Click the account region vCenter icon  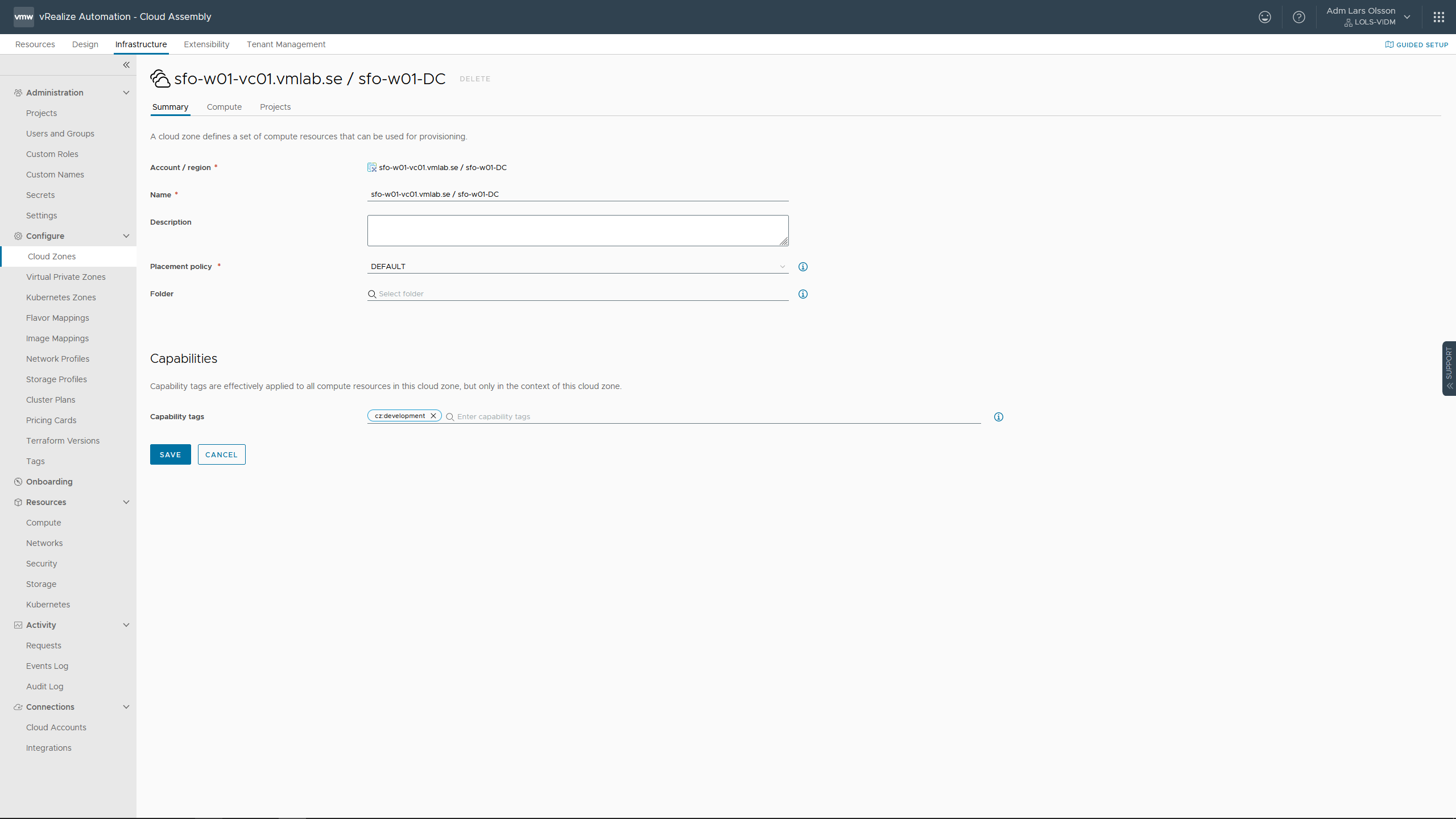click(x=372, y=167)
